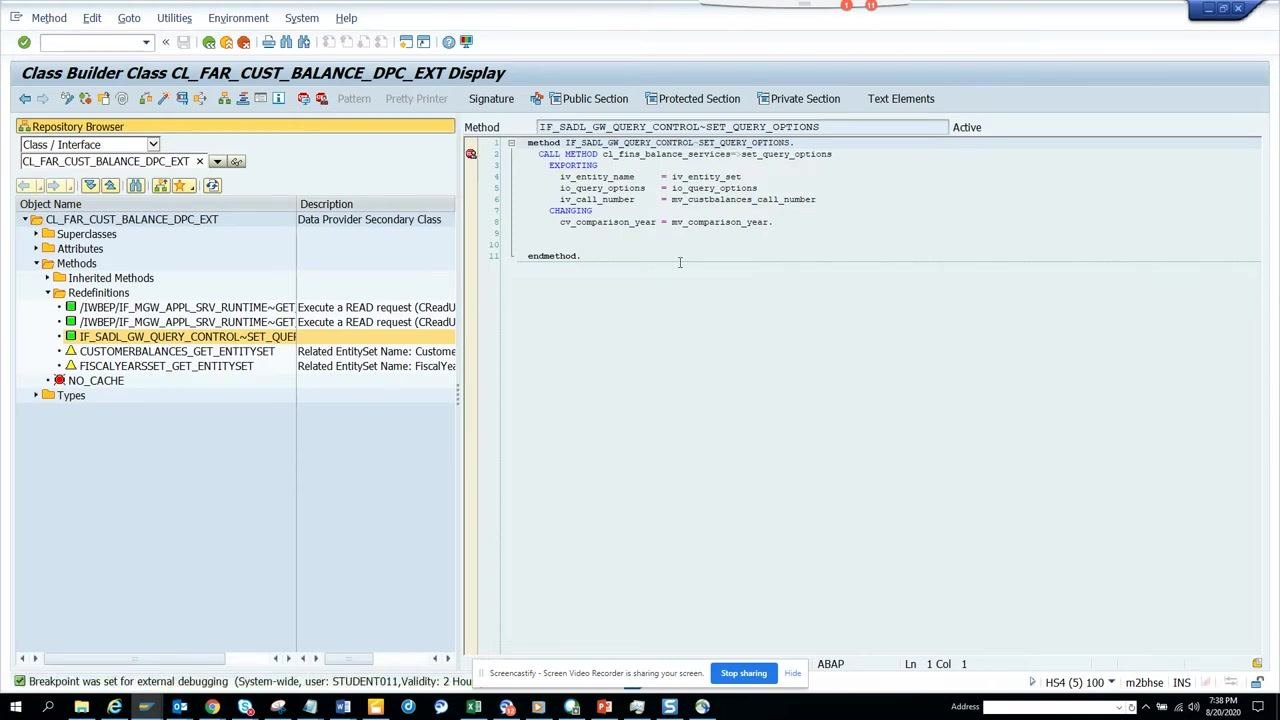Click the Exit (yellow) toolbar icon
Image resolution: width=1280 pixels, height=720 pixels.
(x=226, y=42)
